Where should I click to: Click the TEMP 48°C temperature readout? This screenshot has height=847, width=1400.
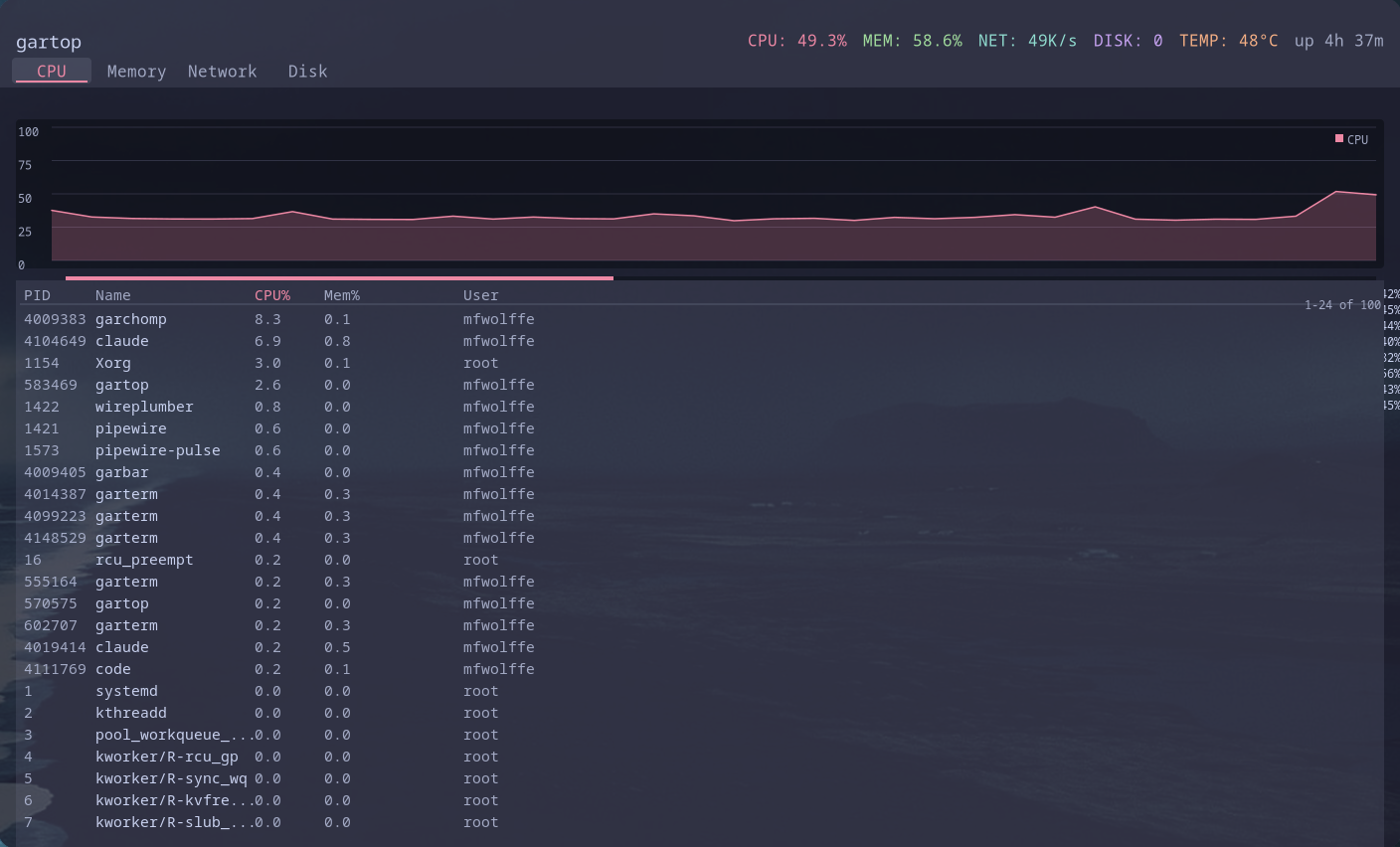1229,41
